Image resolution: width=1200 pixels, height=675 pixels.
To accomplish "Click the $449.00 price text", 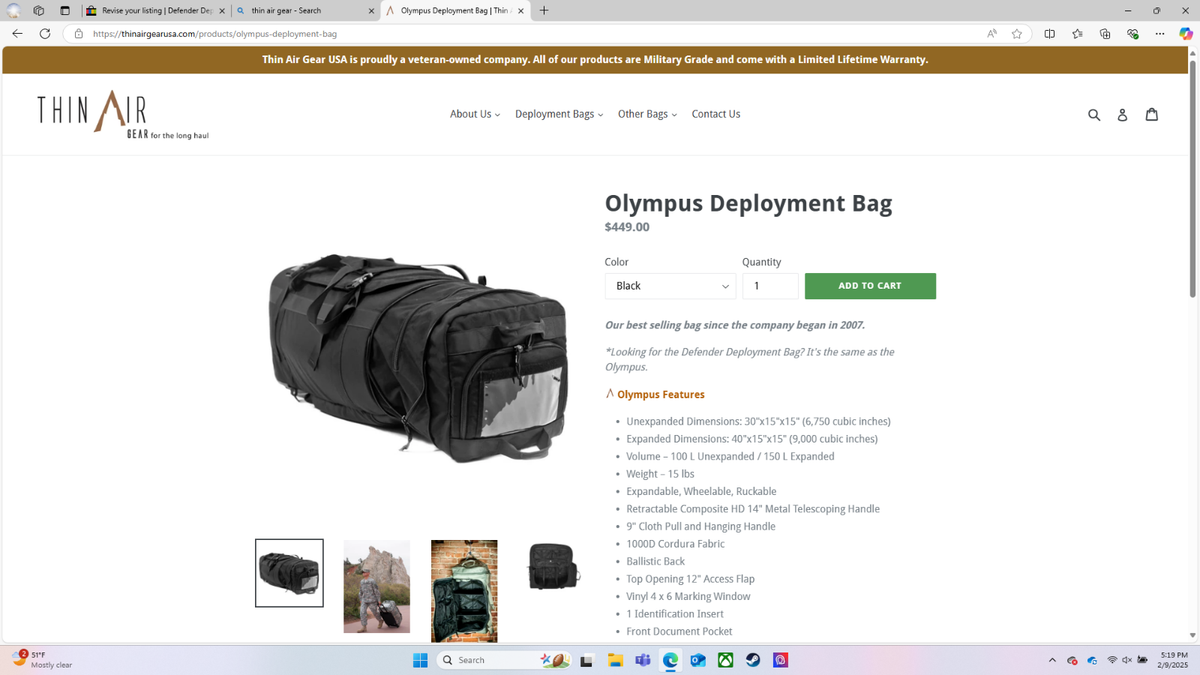I will (627, 227).
